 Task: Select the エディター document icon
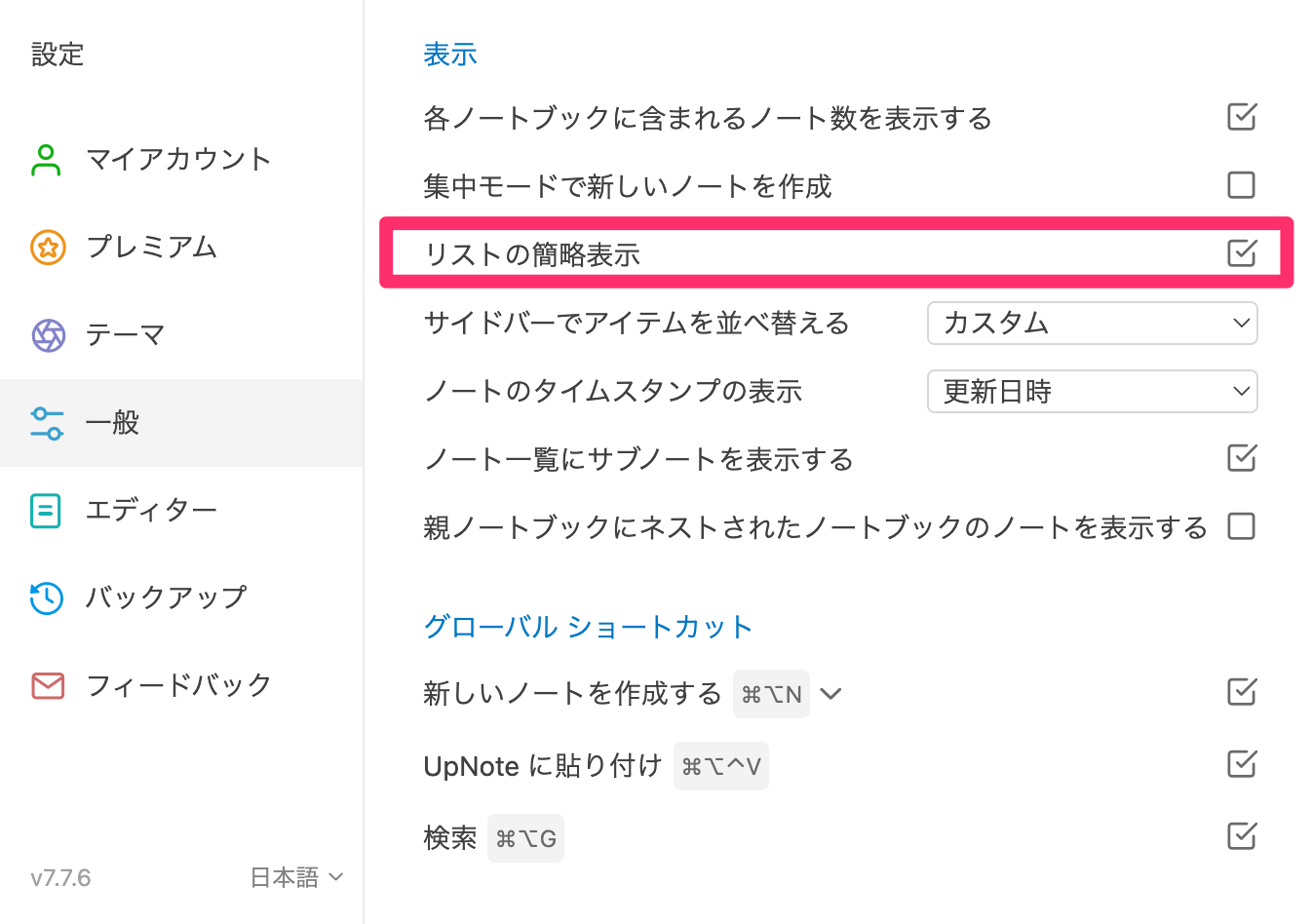[x=46, y=510]
